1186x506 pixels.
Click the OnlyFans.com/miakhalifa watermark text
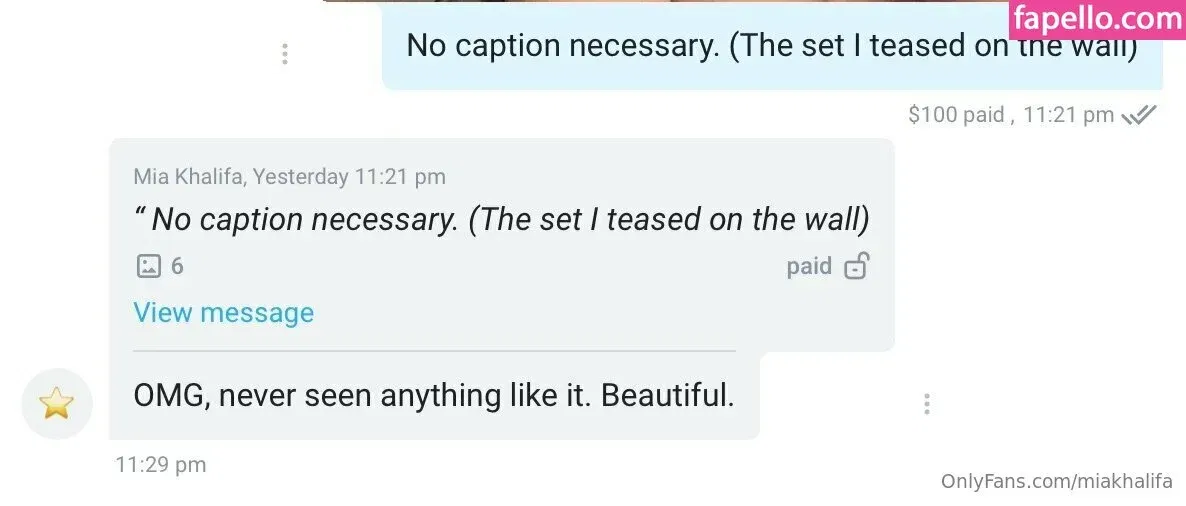[x=1056, y=481]
